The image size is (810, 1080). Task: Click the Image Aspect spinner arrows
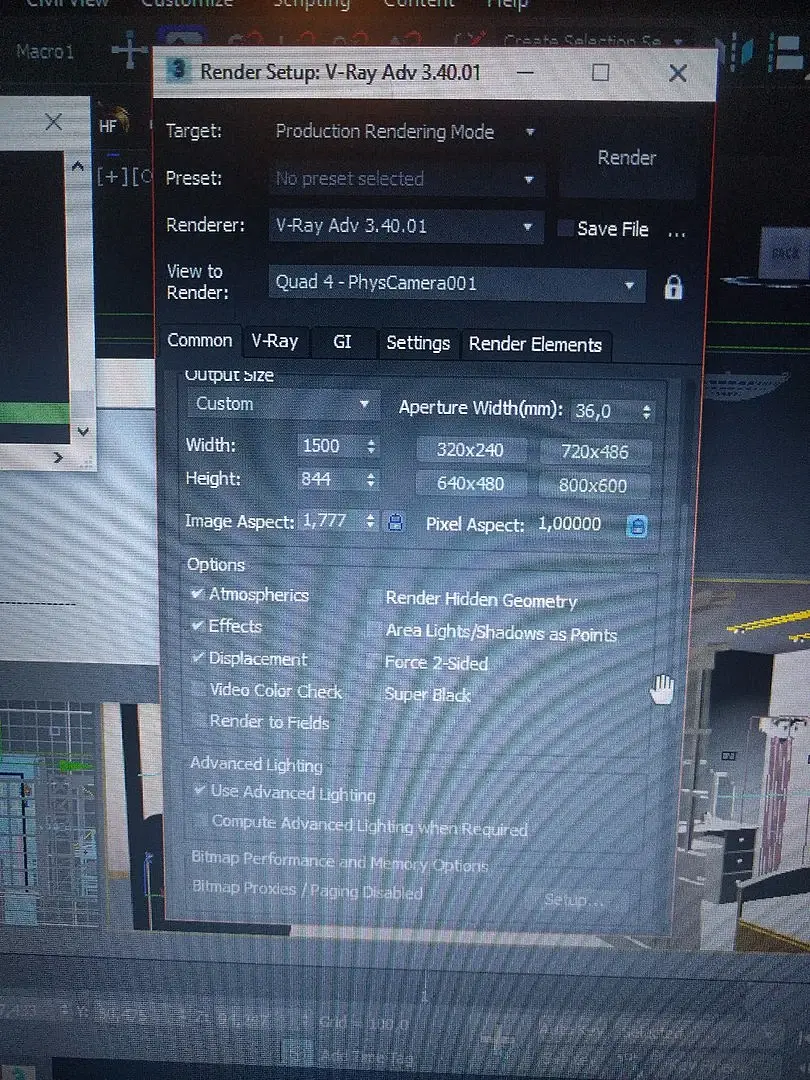click(x=370, y=521)
